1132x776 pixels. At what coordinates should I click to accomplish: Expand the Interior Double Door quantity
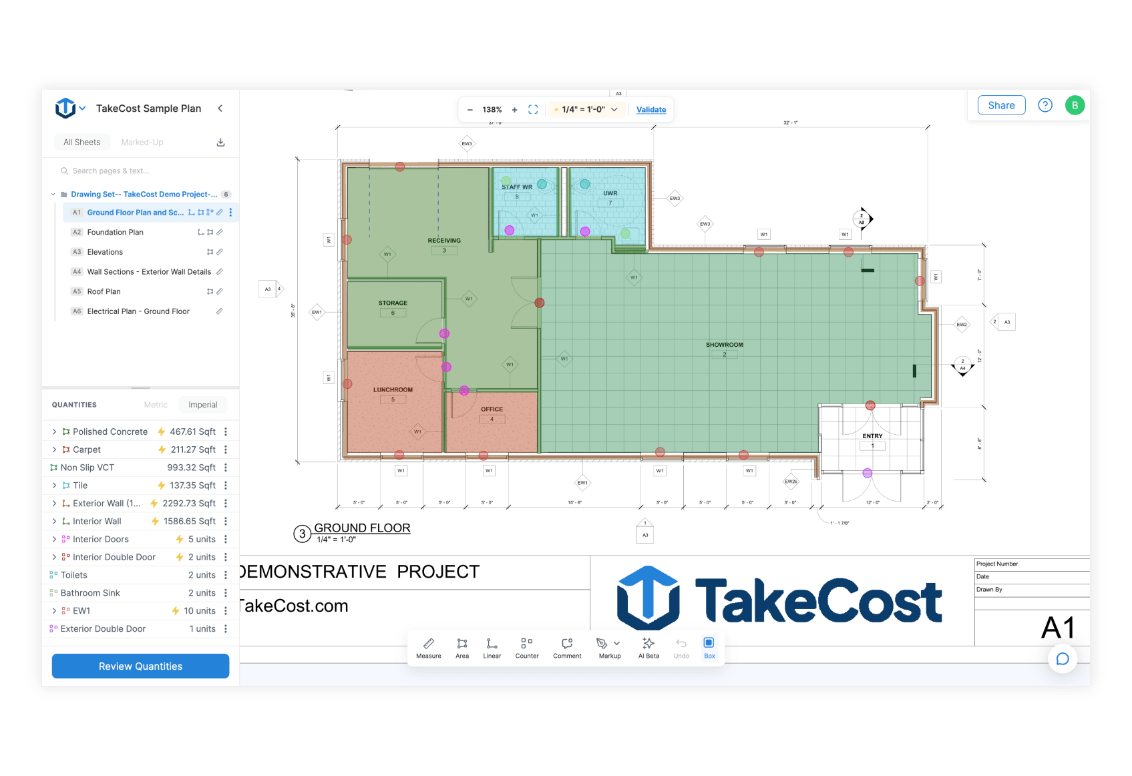(54, 557)
